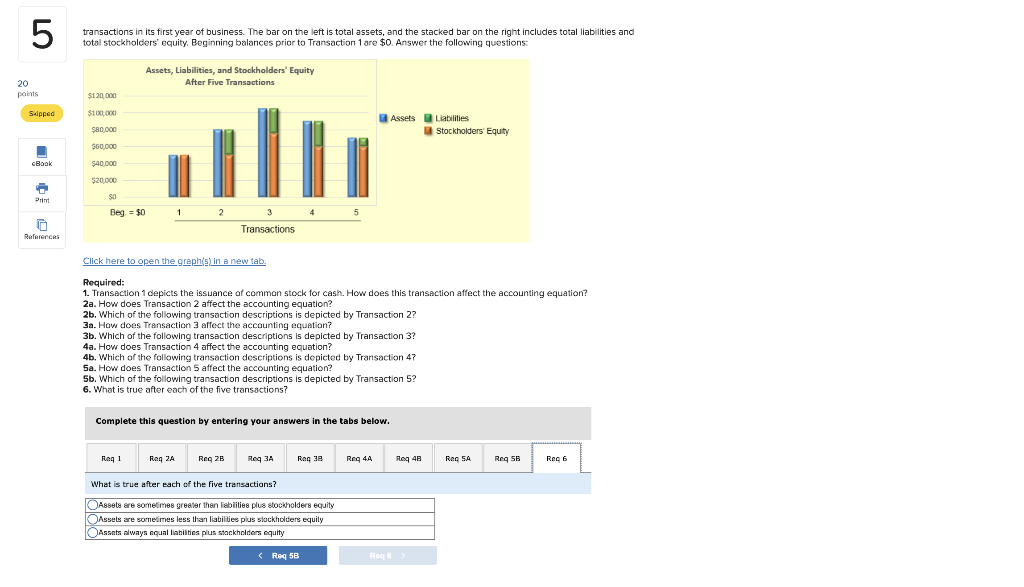Switch to the Req 4A tab

click(358, 458)
